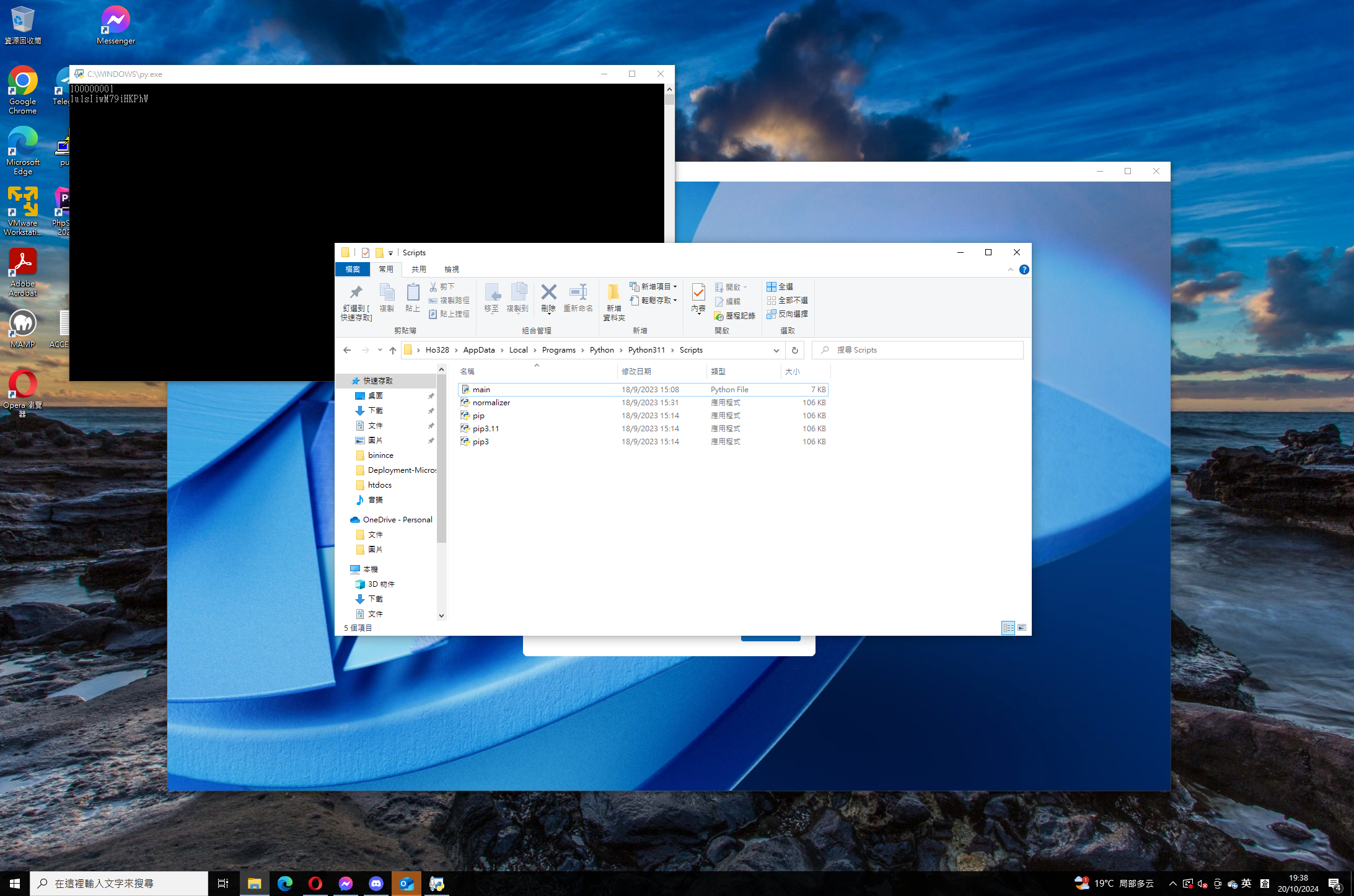
Task: Switch to details view layout icon
Action: pos(1008,628)
